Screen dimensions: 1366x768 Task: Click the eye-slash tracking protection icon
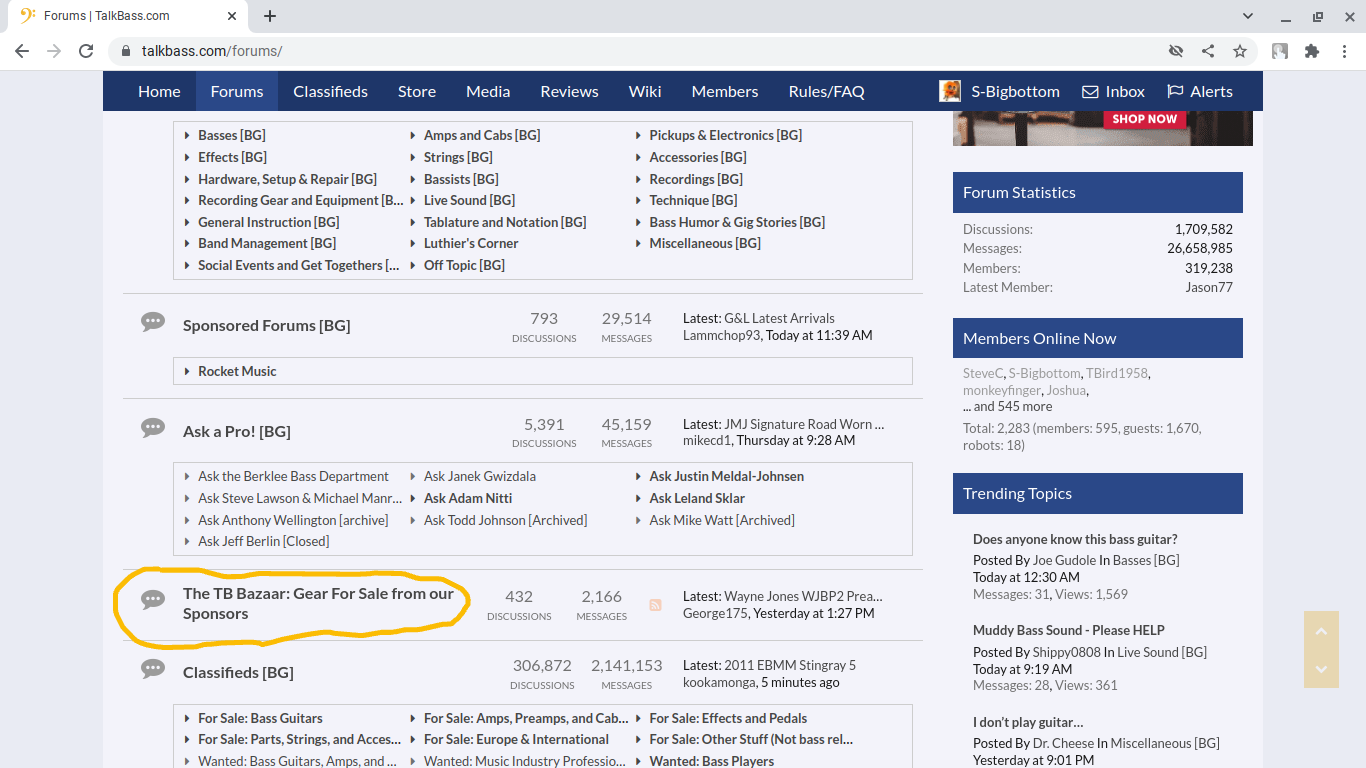click(x=1176, y=51)
